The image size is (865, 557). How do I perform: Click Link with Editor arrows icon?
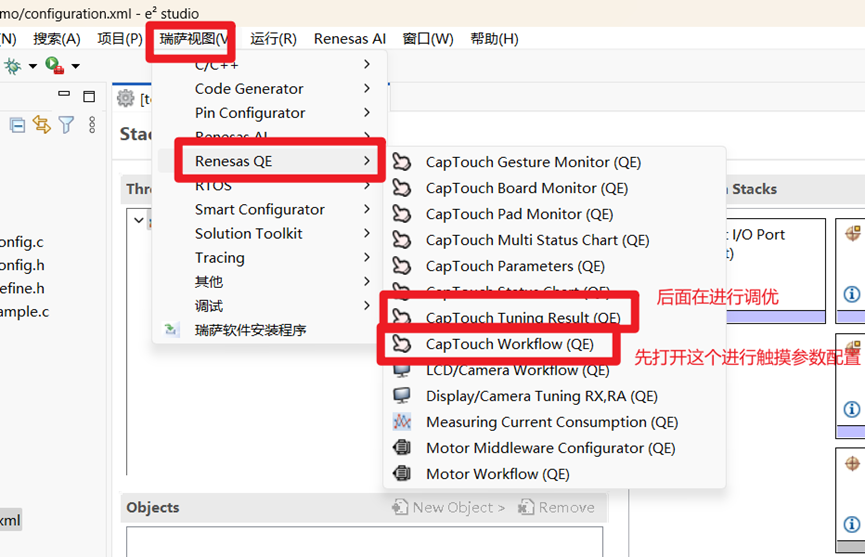[x=41, y=125]
